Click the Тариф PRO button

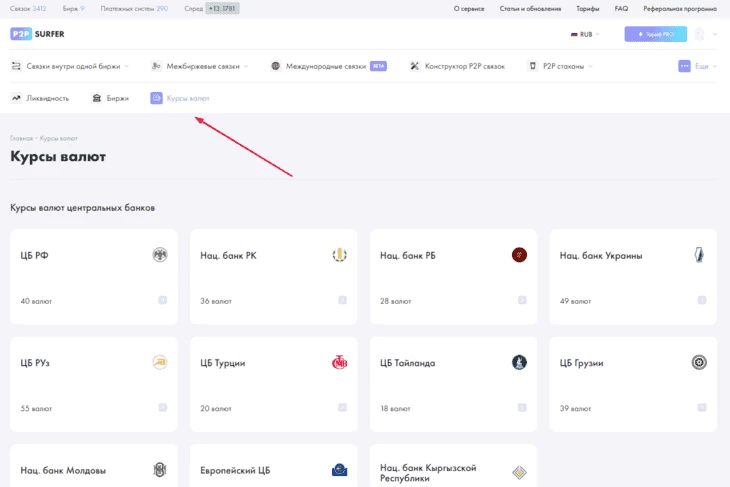click(656, 34)
